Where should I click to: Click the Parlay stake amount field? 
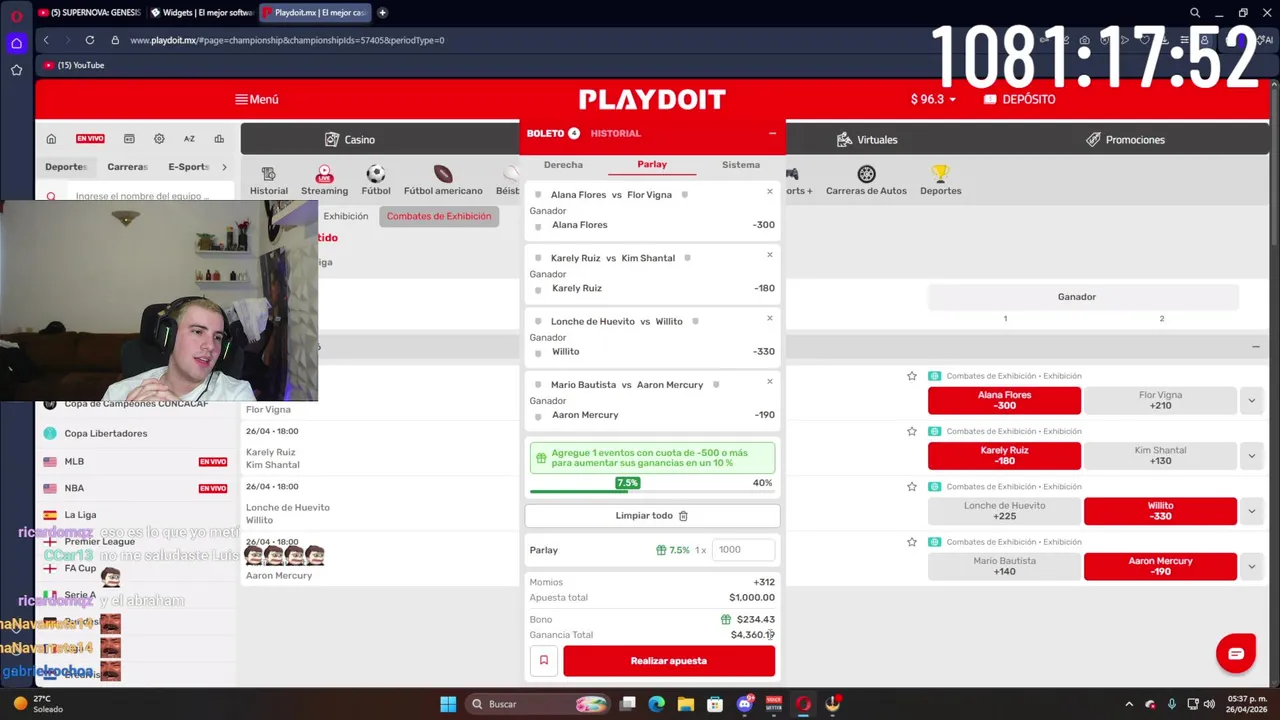pos(744,550)
